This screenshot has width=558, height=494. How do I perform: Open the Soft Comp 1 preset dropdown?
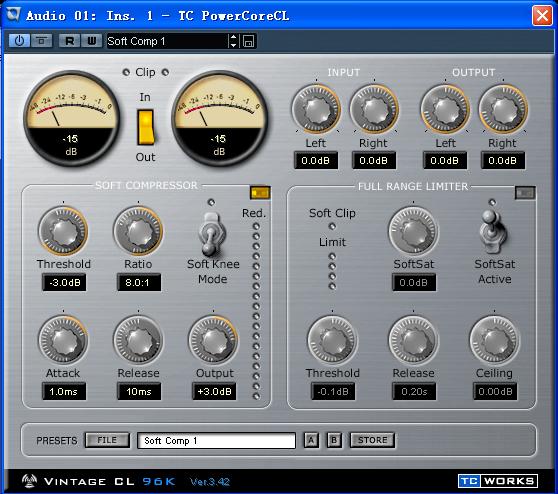(x=167, y=41)
